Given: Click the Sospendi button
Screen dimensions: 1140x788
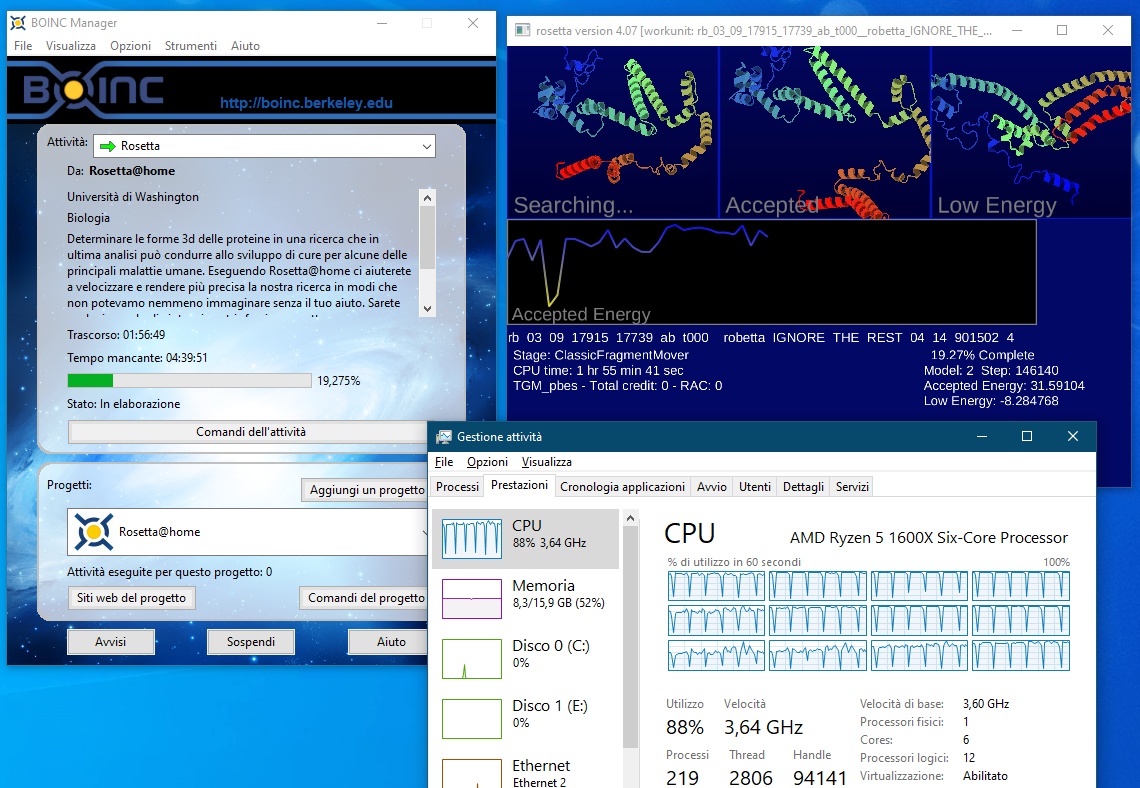Looking at the screenshot, I should 251,642.
